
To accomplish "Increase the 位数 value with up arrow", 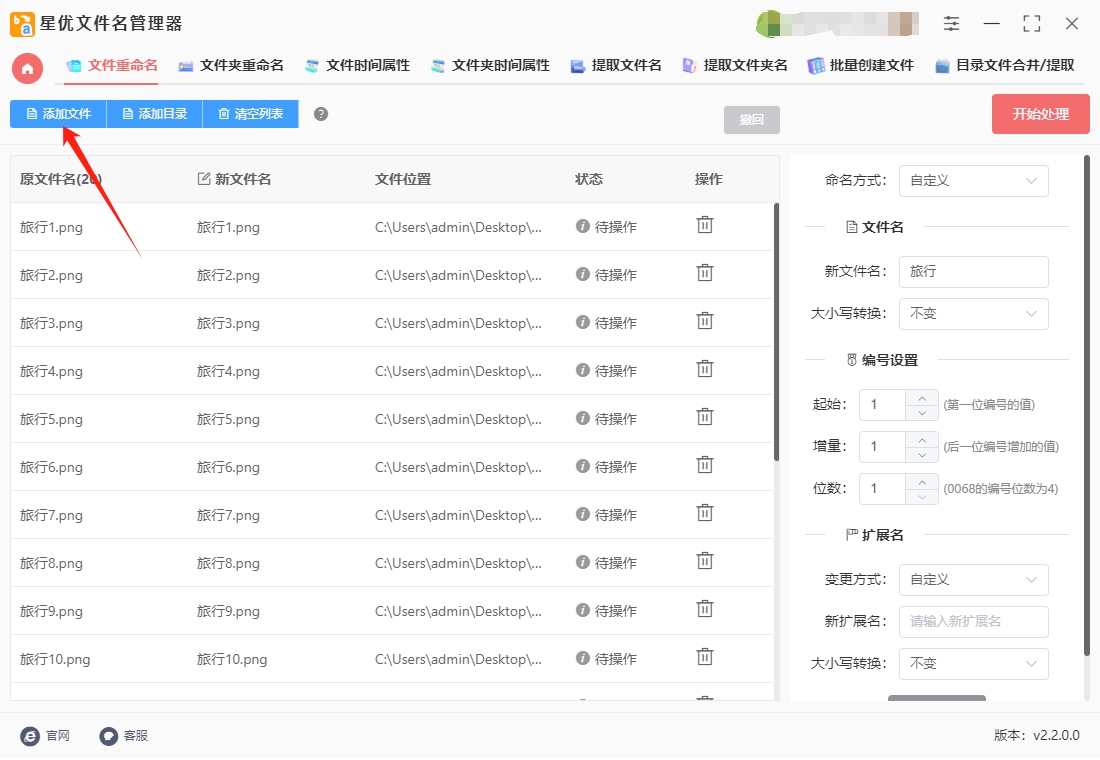I will coord(922,481).
